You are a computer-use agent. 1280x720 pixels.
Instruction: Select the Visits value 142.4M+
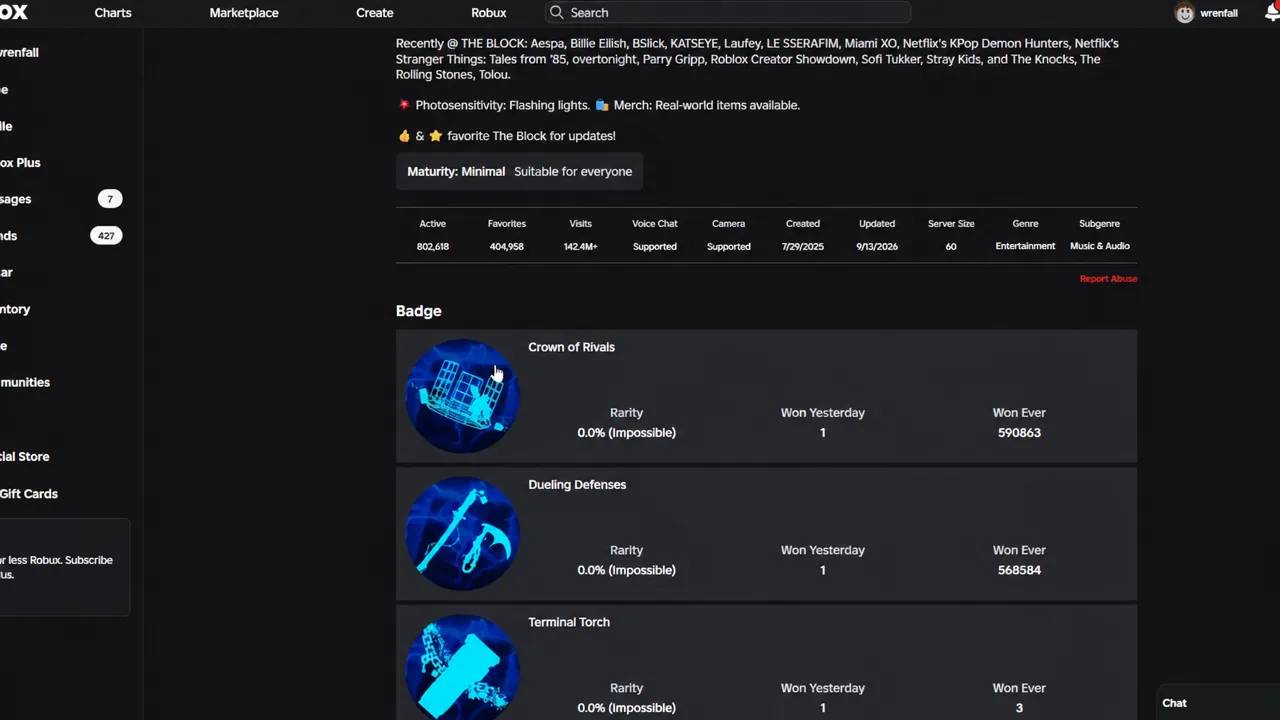581,247
